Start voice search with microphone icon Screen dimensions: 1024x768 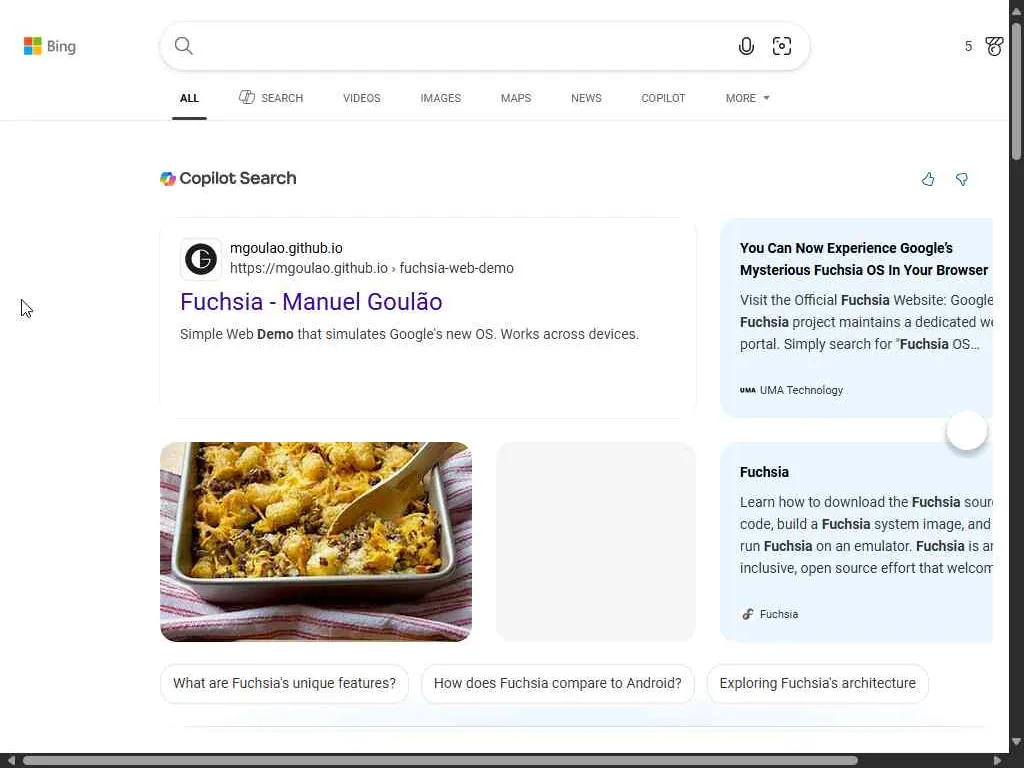(x=746, y=46)
